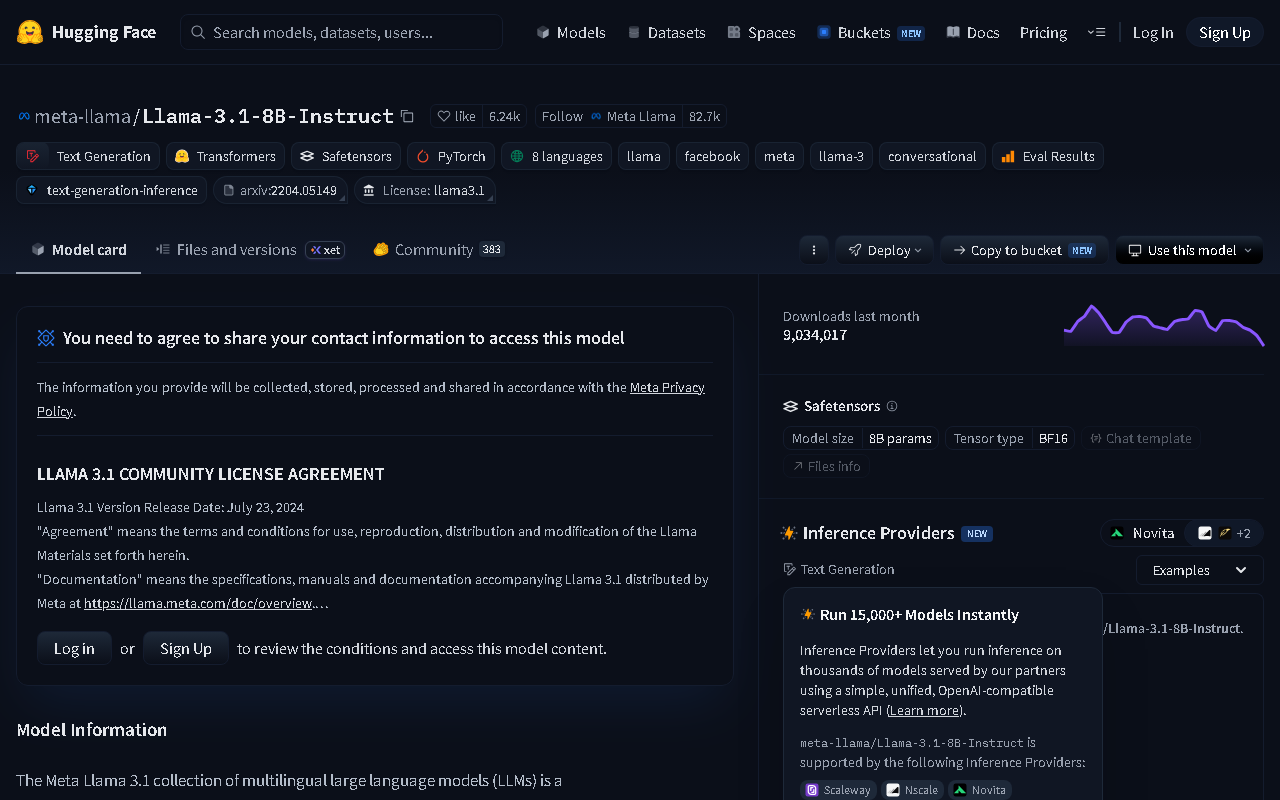
Task: Open Datasets in the top navigation
Action: coord(666,32)
